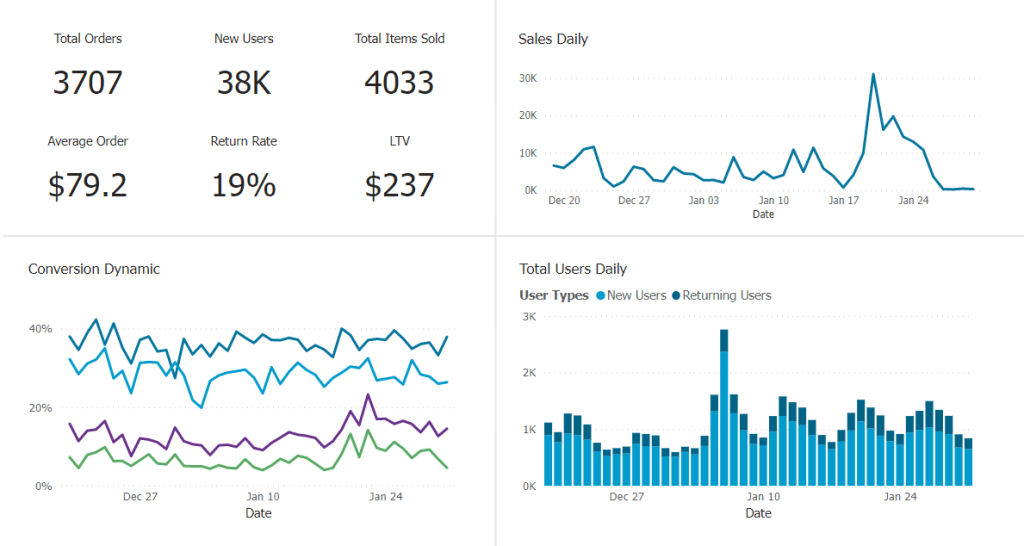Click the New Users legend color dot
Viewport: 1024px width, 546px height.
(600, 296)
